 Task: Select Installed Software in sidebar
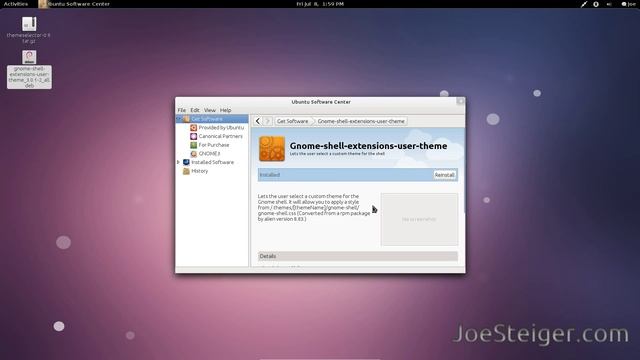213,162
